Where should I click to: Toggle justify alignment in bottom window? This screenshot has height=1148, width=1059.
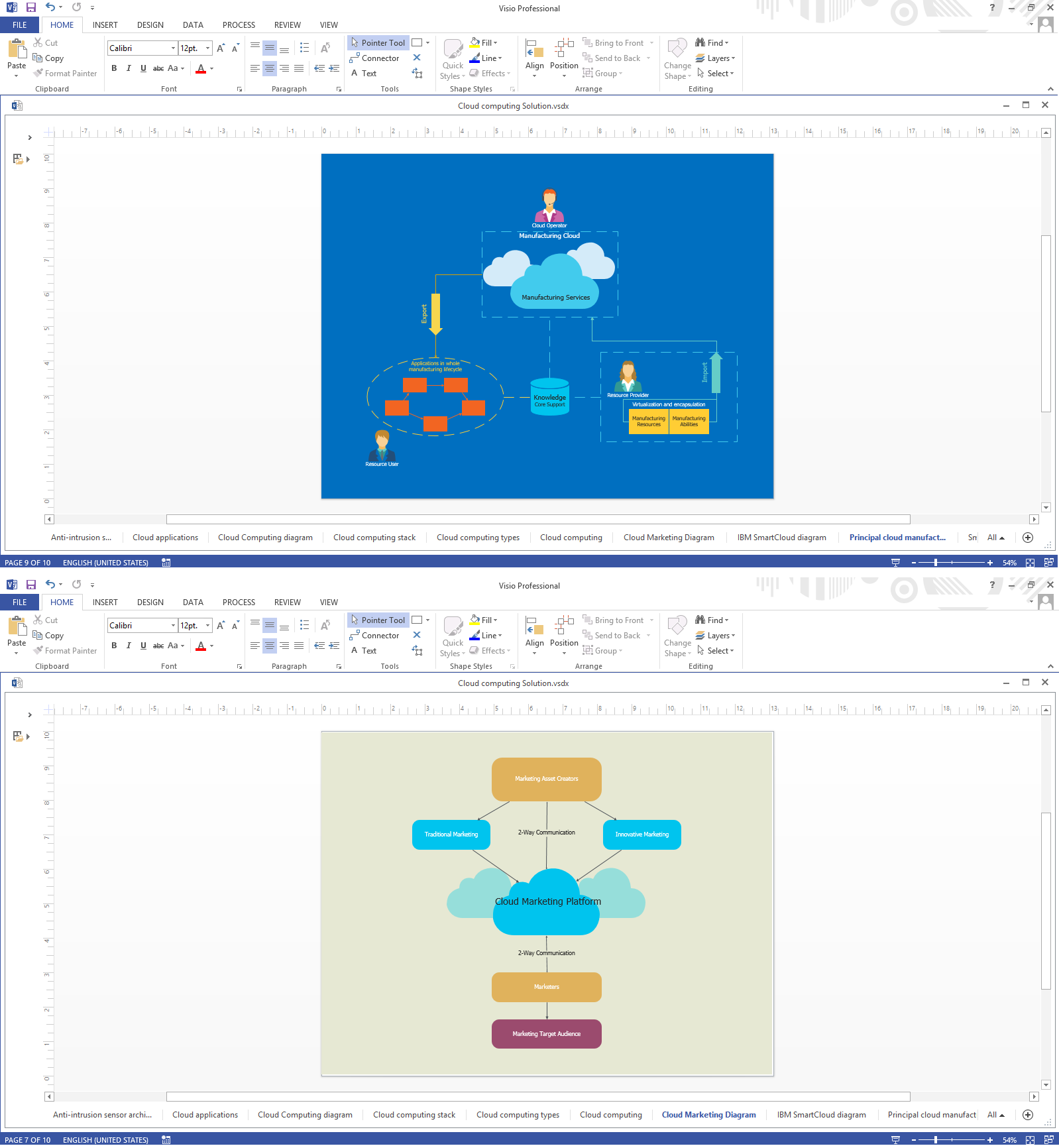click(x=299, y=646)
